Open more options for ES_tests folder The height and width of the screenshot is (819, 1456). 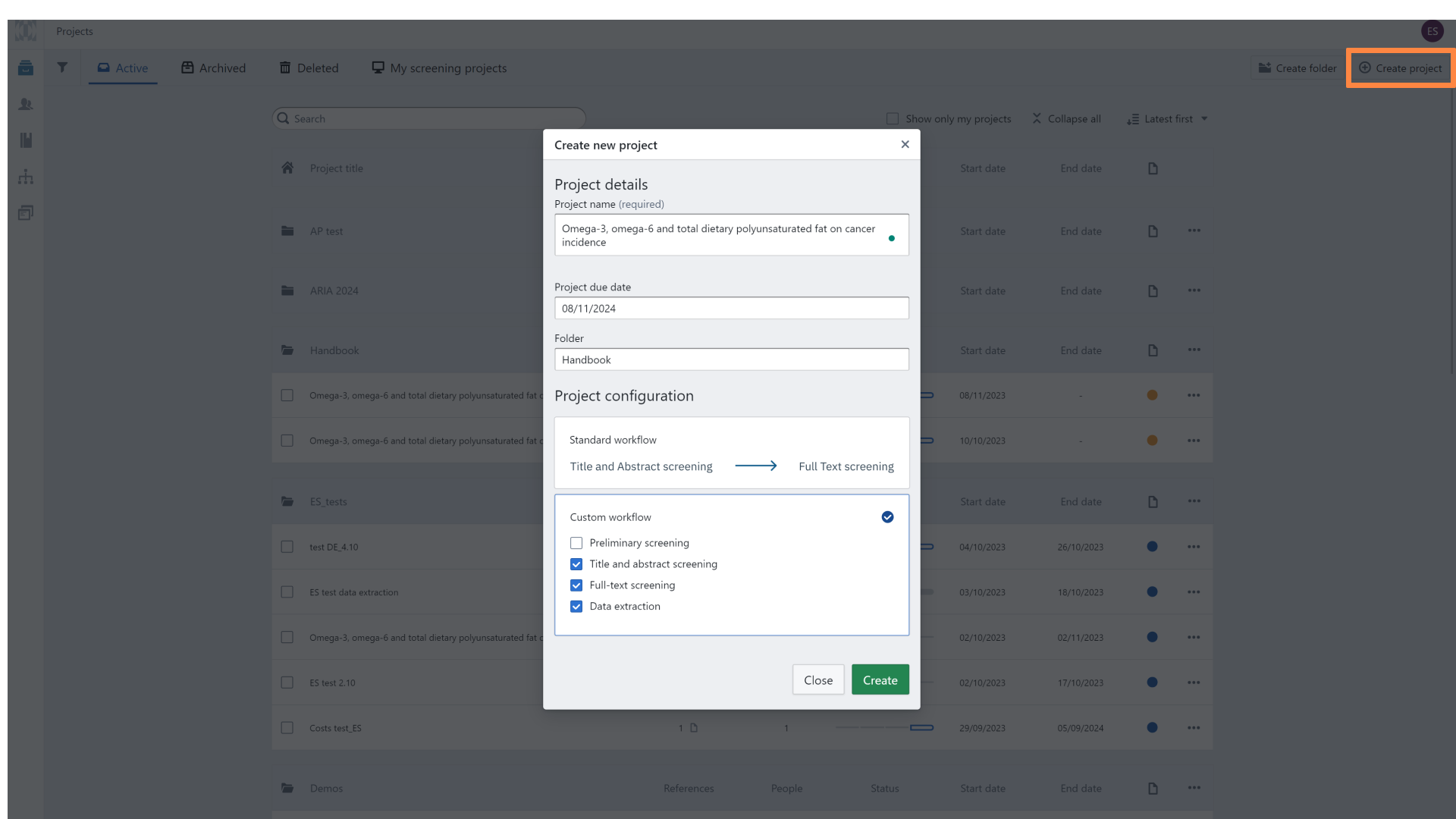pos(1194,501)
